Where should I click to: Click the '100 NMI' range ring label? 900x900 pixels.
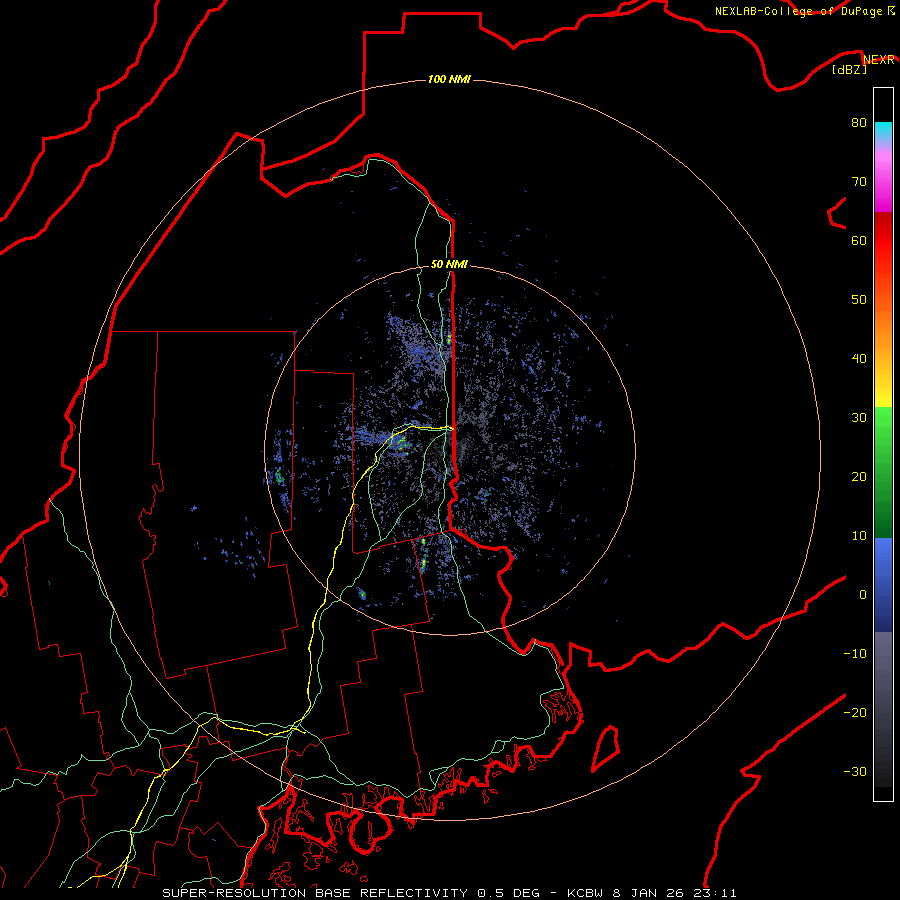tap(449, 79)
